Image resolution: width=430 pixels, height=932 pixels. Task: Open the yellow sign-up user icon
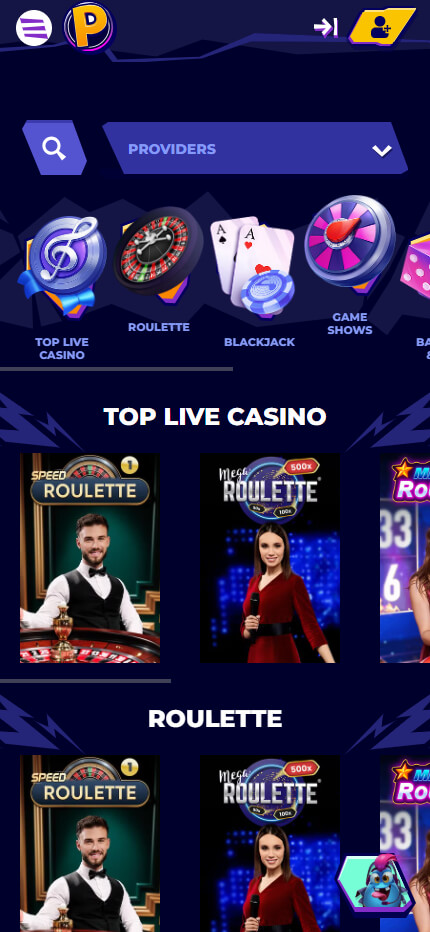tap(381, 27)
